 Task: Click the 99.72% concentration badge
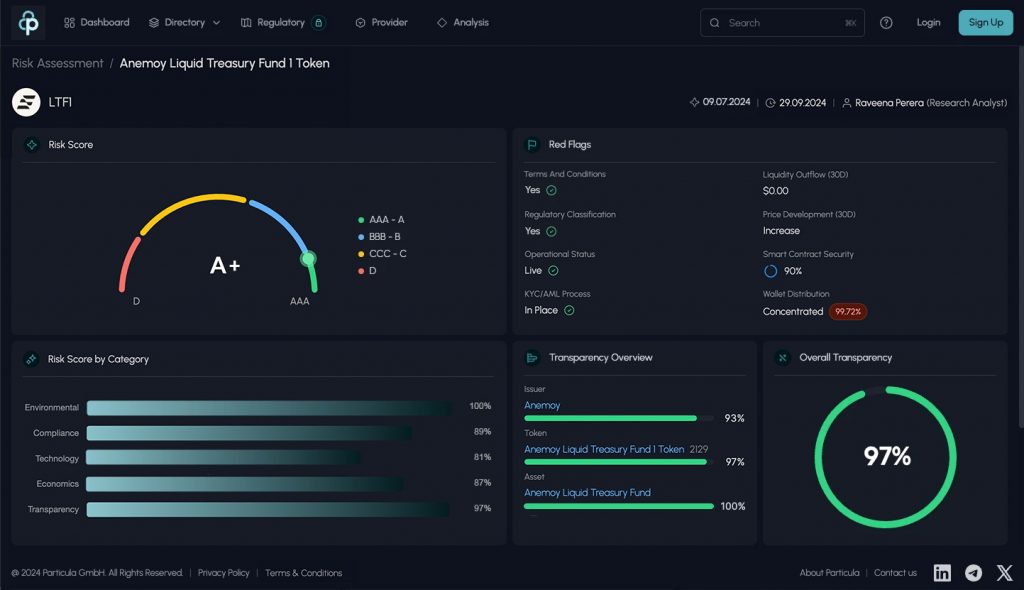pyautogui.click(x=848, y=312)
